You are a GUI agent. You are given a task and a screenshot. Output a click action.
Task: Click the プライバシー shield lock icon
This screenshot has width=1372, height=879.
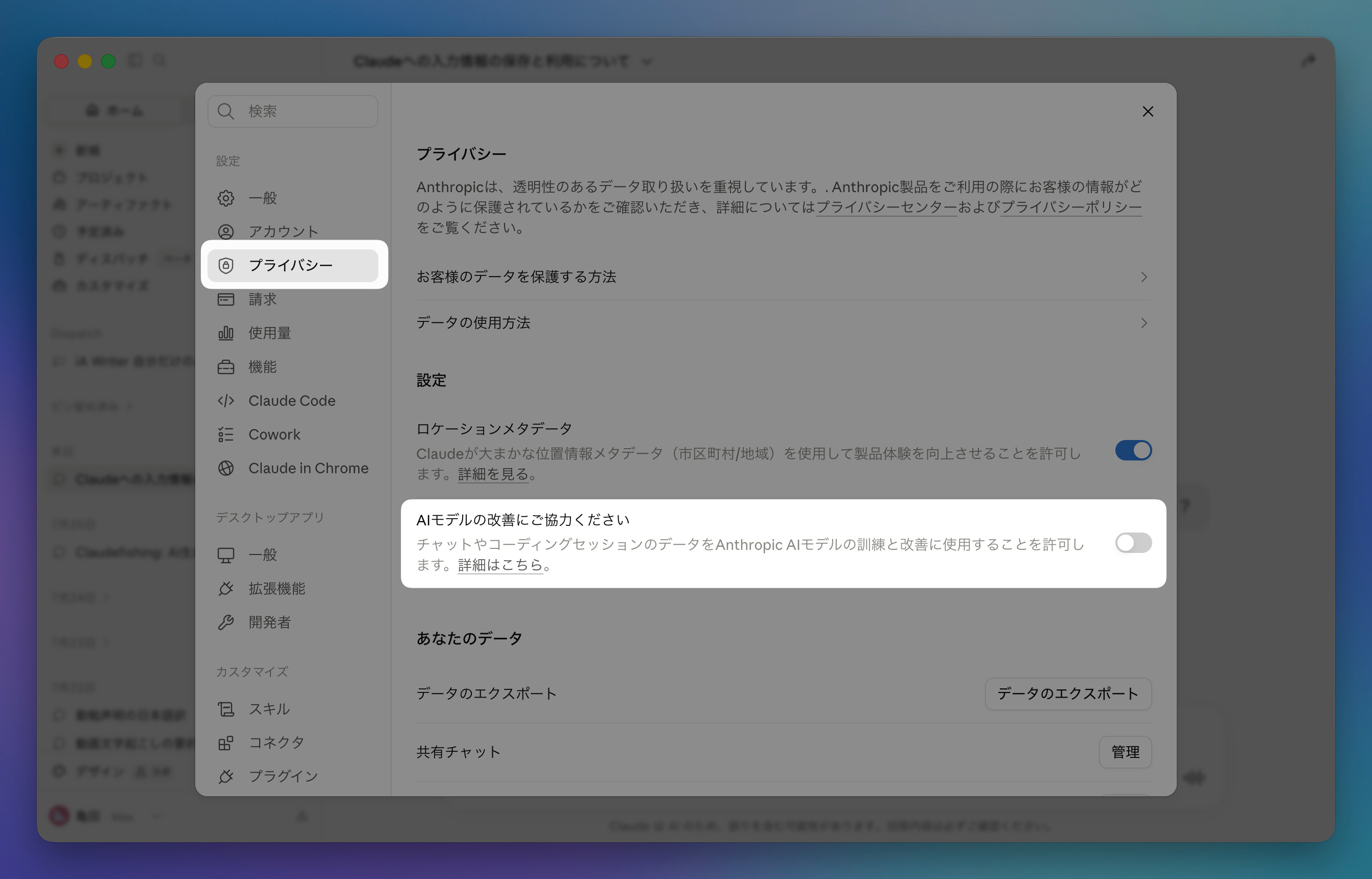click(225, 265)
